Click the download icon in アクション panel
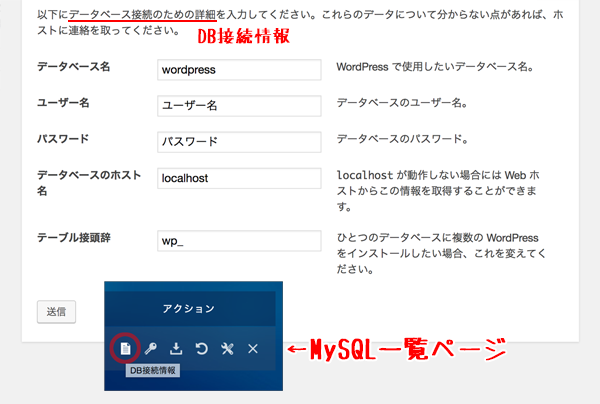The image size is (600, 404). click(x=176, y=349)
